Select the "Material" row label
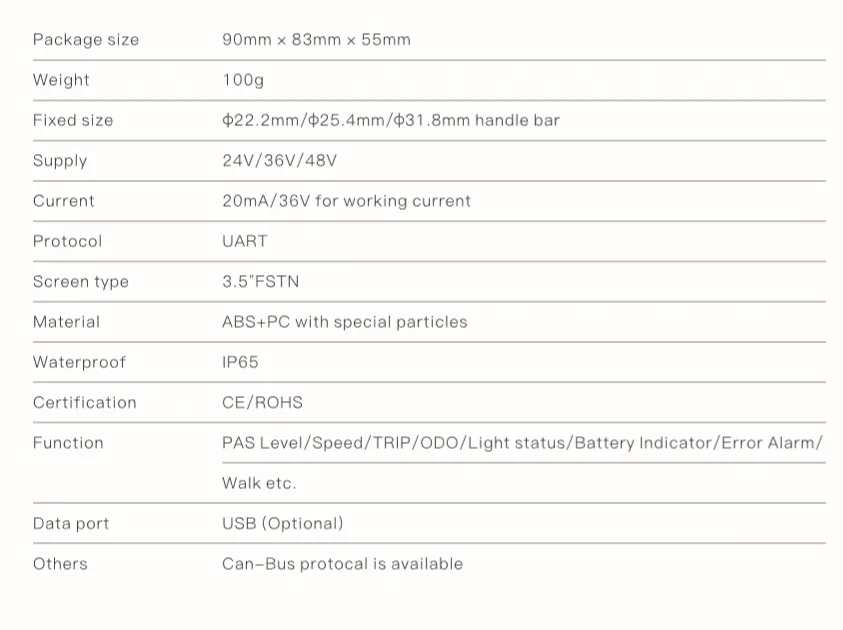This screenshot has width=843, height=630. pyautogui.click(x=66, y=322)
